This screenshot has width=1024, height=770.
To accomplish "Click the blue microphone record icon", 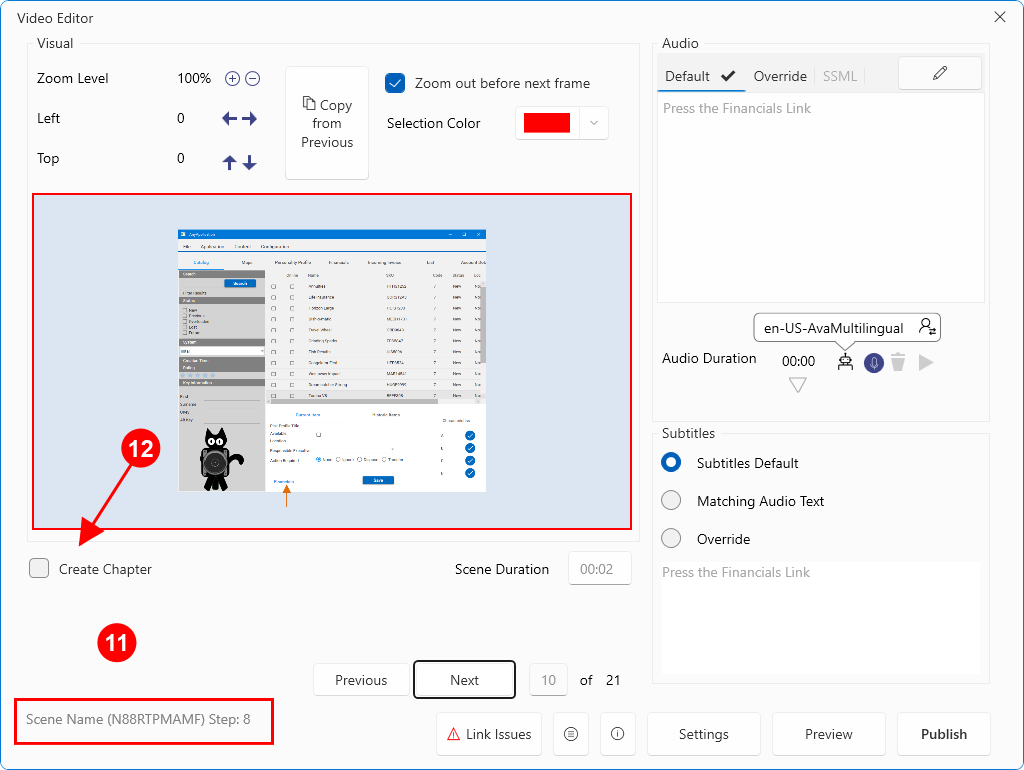I will (874, 362).
